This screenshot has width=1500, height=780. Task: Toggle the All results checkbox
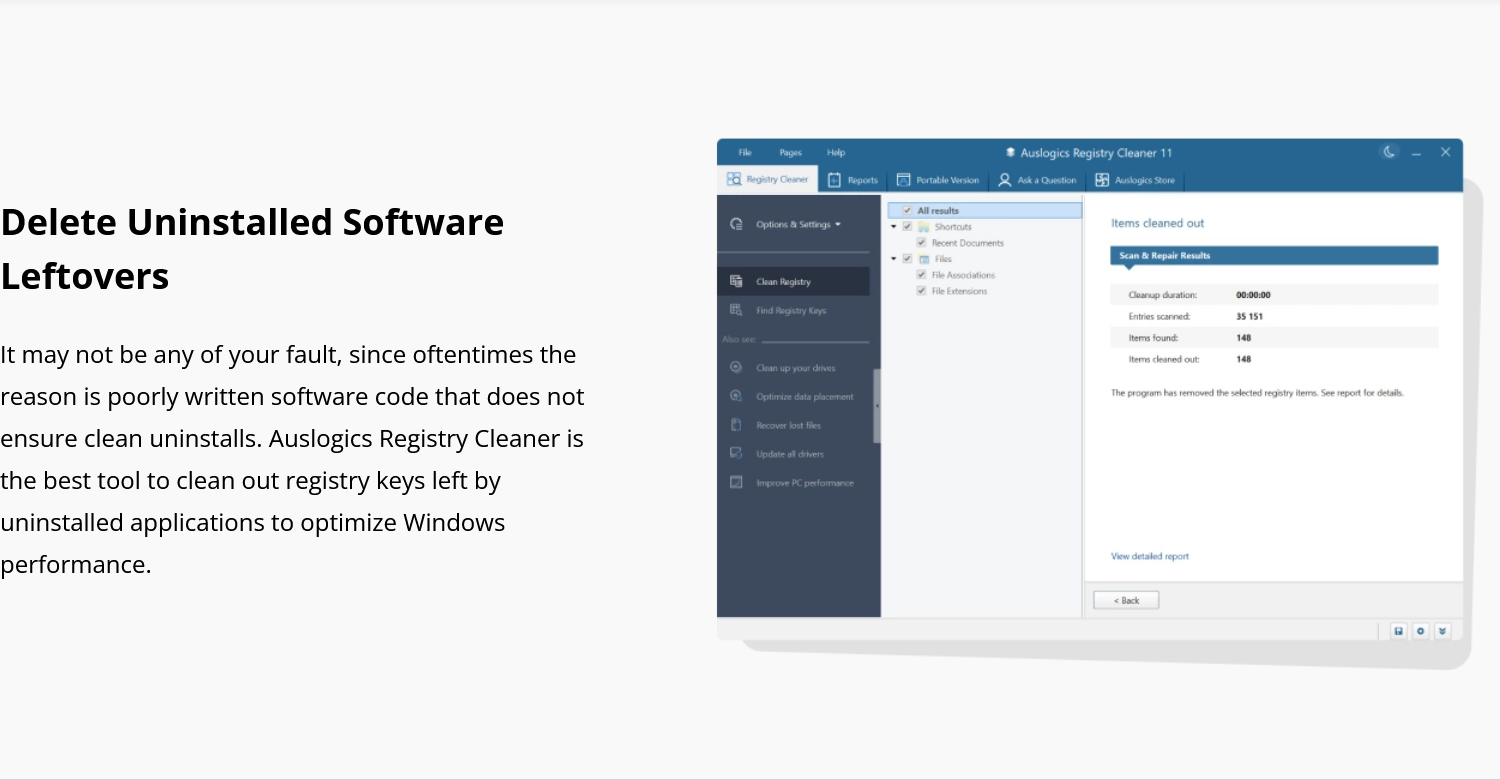click(x=907, y=211)
